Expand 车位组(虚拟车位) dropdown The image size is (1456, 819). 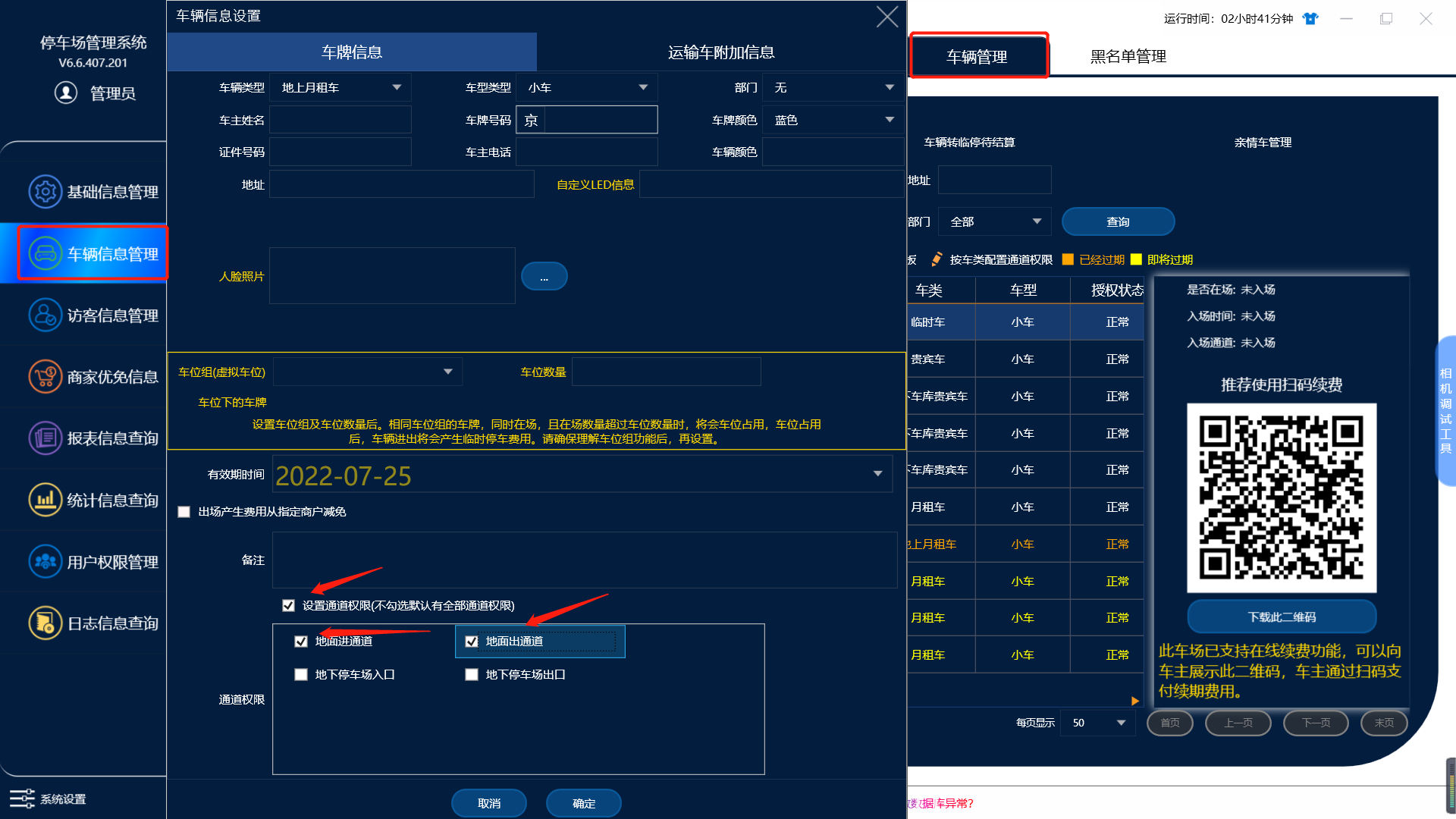pos(368,372)
